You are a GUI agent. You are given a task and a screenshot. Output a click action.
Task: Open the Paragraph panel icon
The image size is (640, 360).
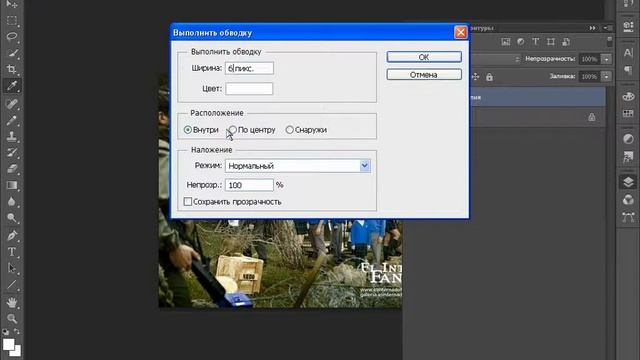click(x=628, y=70)
